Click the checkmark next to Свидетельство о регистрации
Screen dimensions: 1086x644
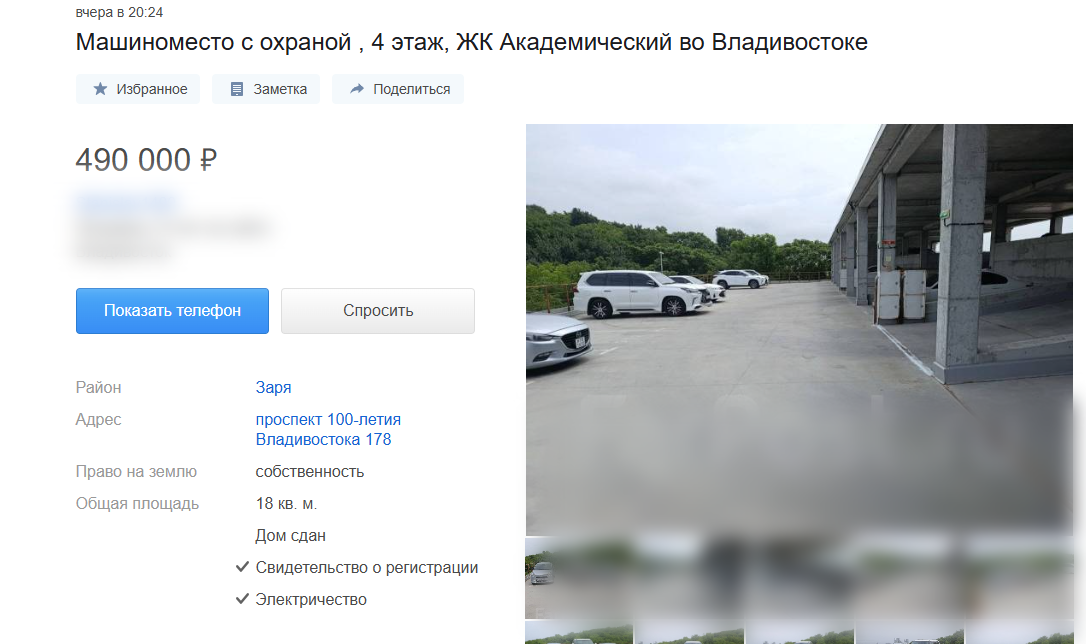(242, 567)
